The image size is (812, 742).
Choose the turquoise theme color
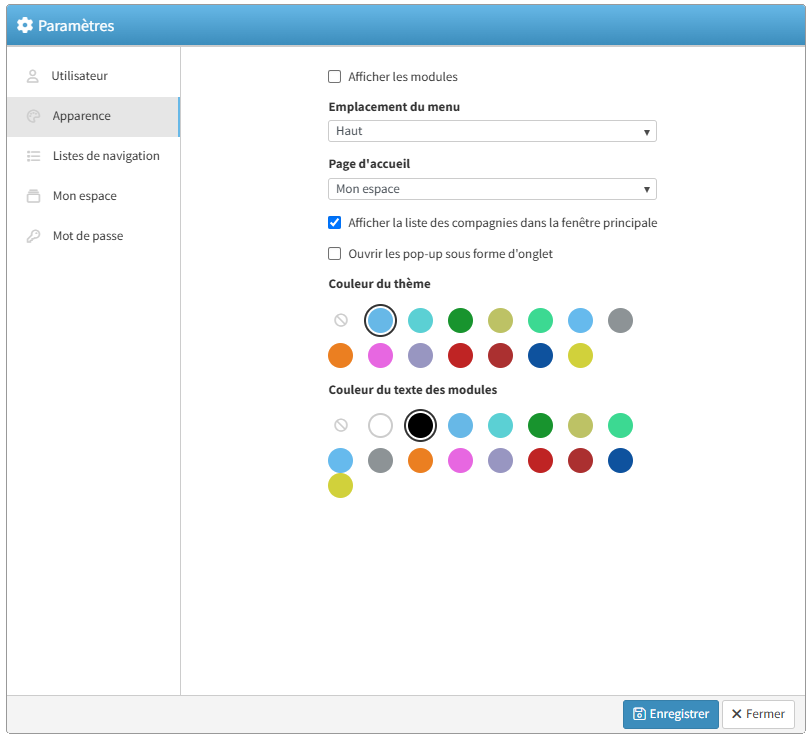pos(420,321)
